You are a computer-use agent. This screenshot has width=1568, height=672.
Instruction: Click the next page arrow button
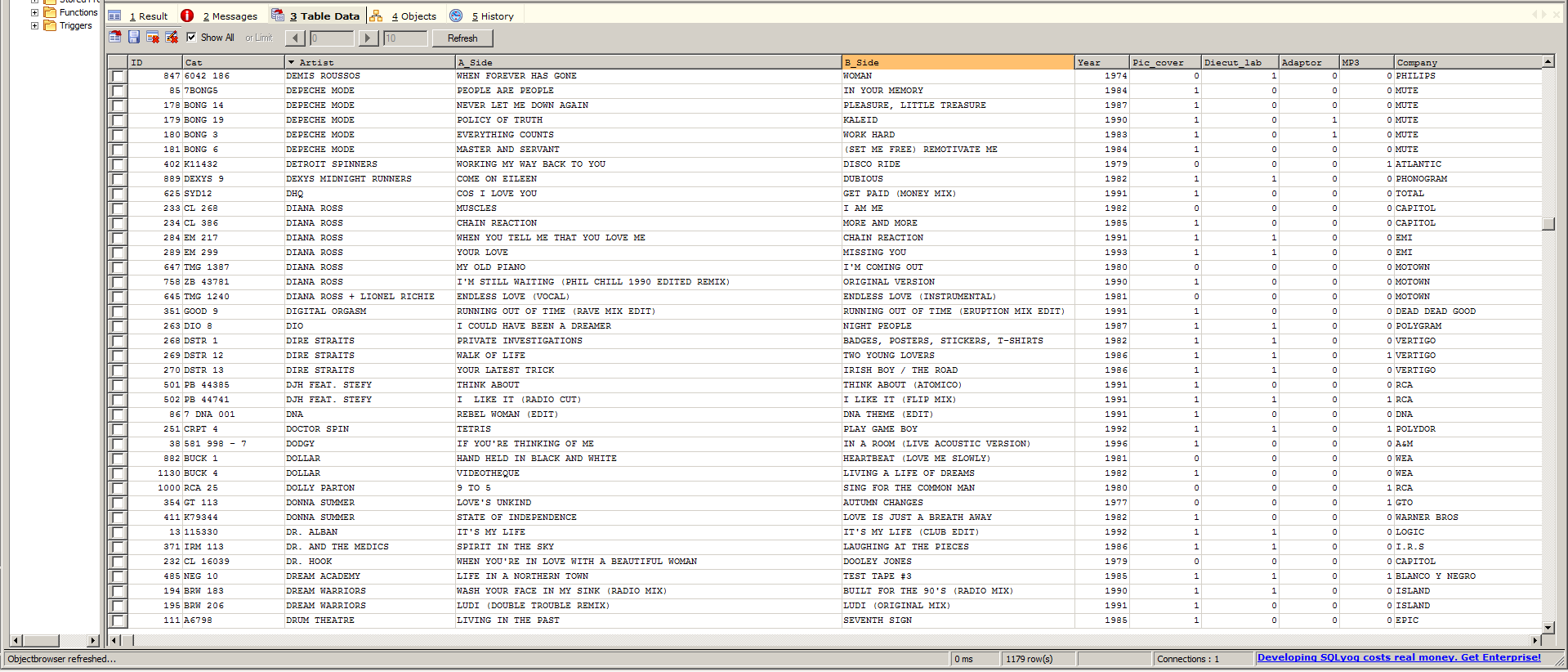pos(369,38)
